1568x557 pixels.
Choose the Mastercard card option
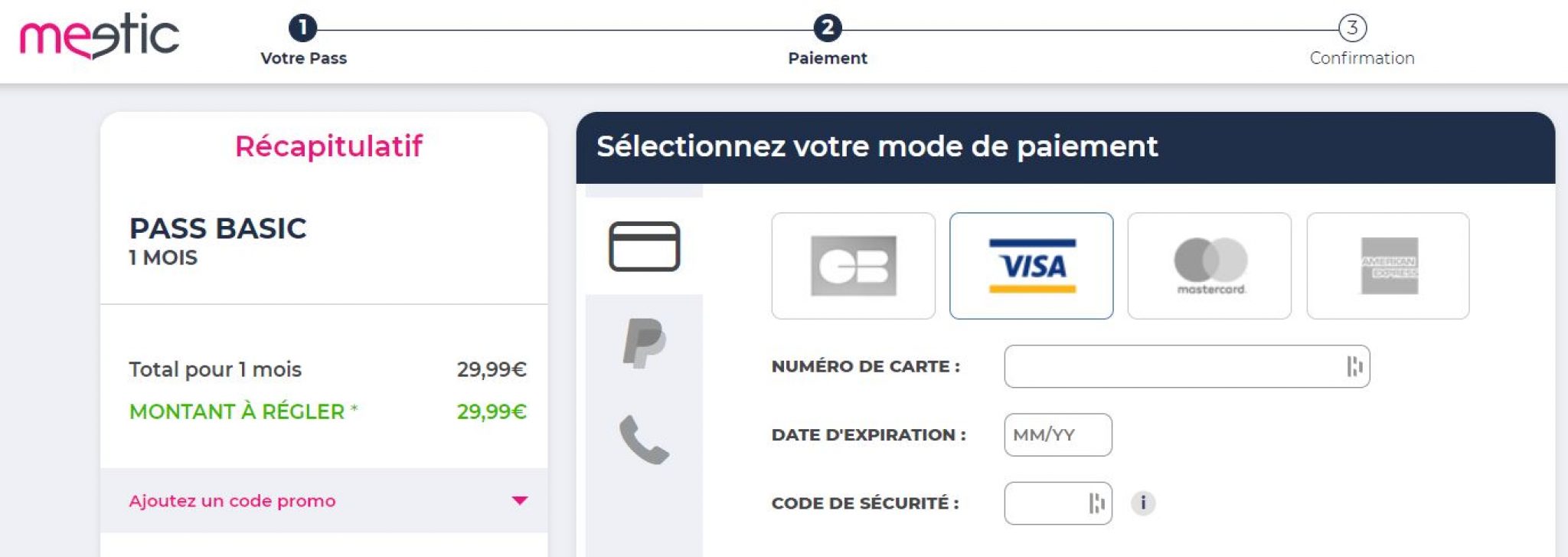[x=1210, y=266]
